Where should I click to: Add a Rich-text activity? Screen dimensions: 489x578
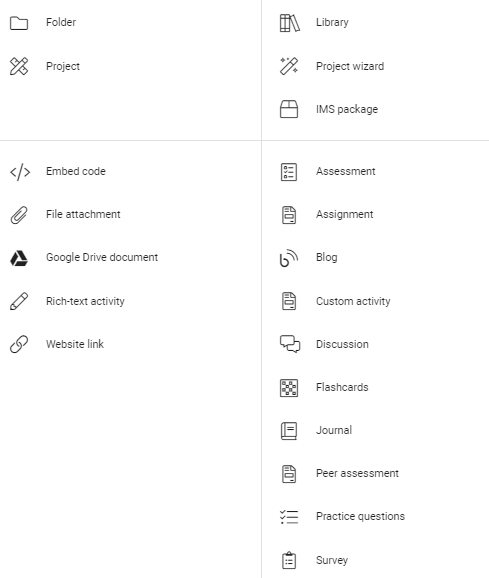(x=85, y=301)
